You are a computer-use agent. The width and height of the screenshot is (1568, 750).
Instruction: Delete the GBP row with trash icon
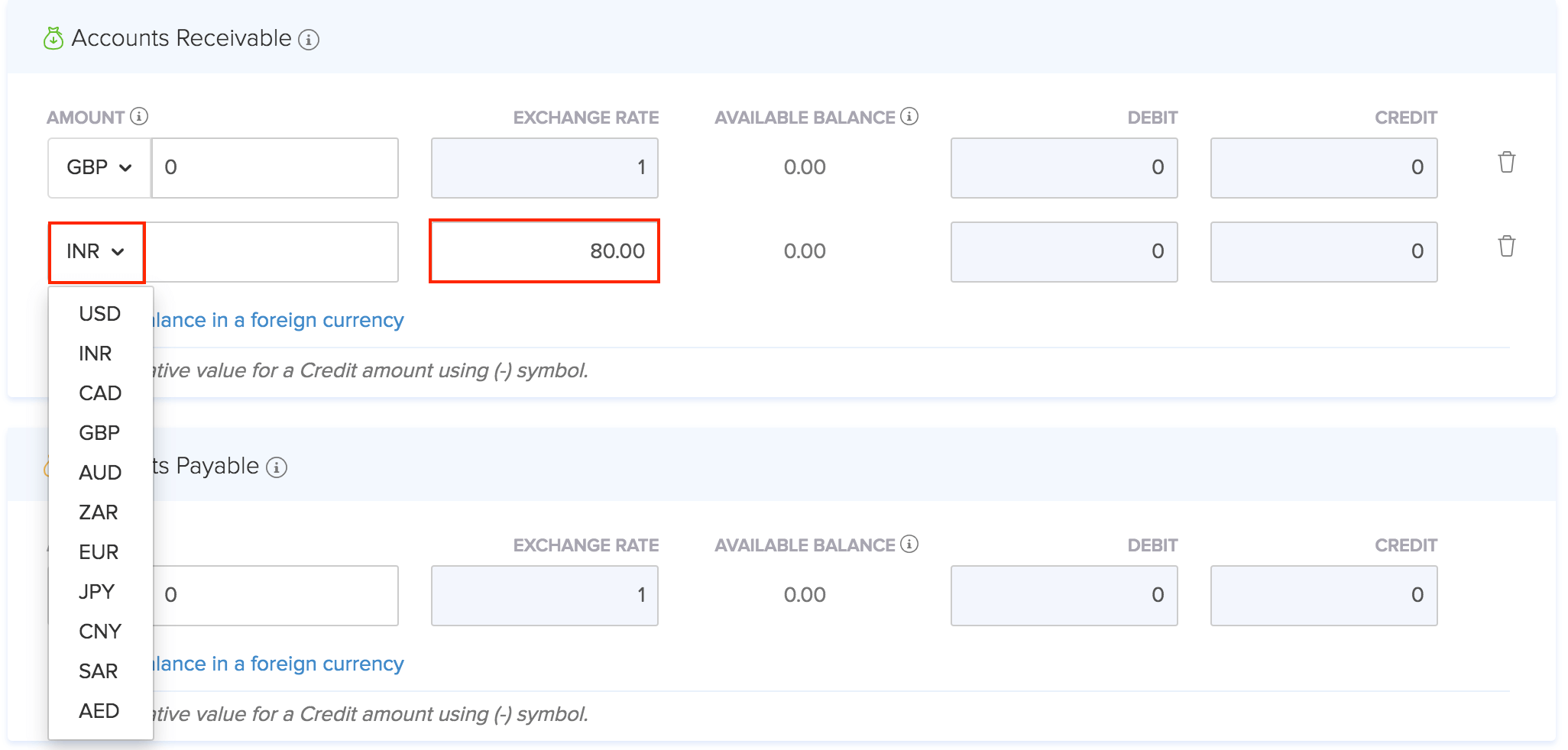pyautogui.click(x=1506, y=163)
